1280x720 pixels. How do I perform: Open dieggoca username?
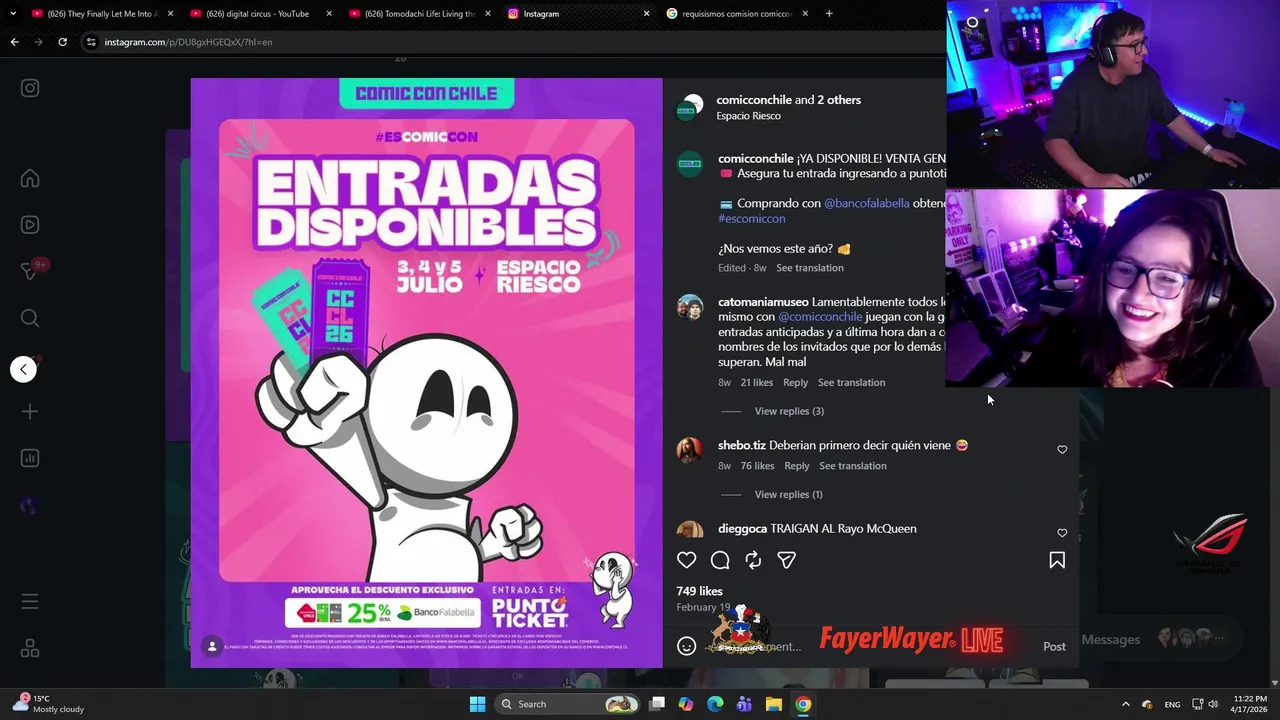(x=743, y=529)
